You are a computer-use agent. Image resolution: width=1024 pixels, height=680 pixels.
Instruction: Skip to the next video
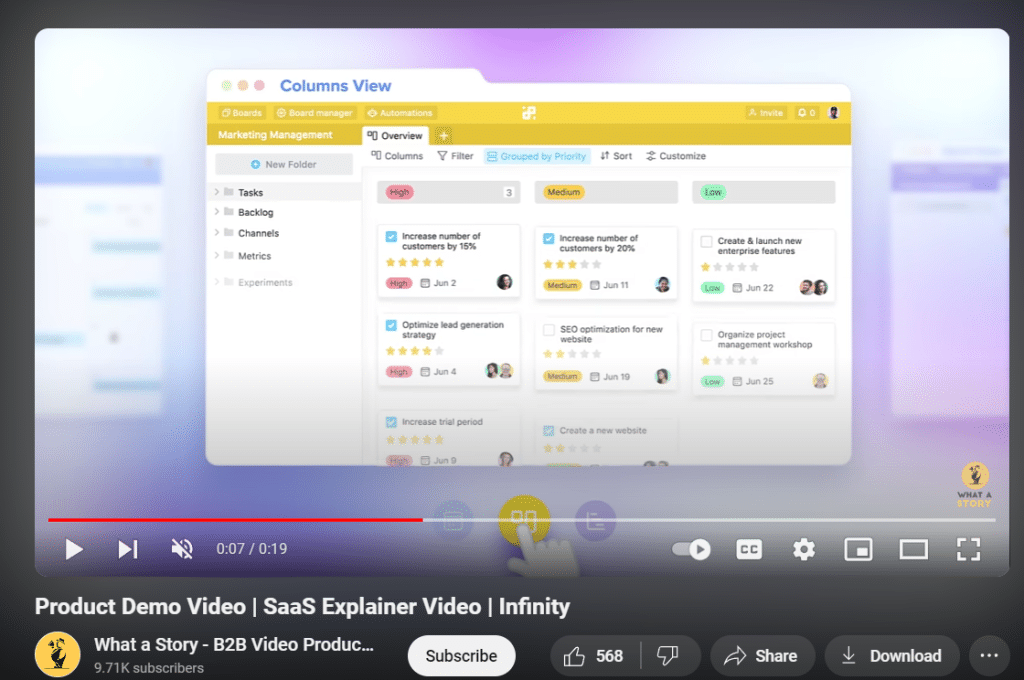[128, 549]
